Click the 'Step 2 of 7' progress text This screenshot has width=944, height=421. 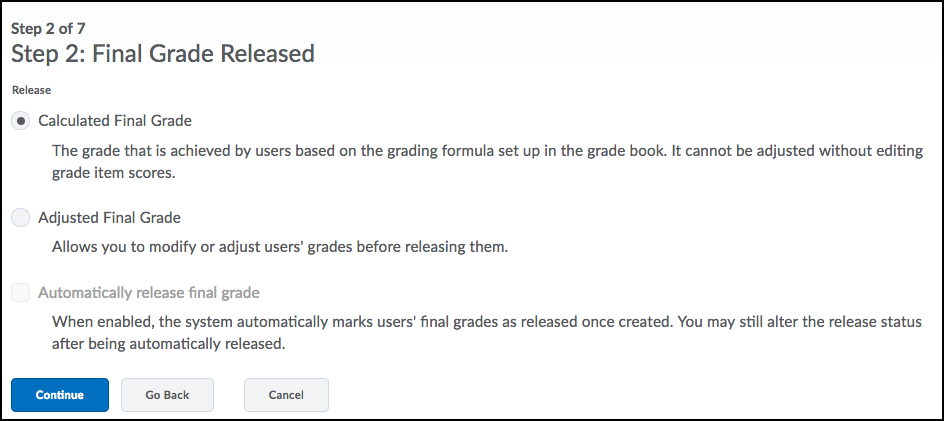(48, 29)
